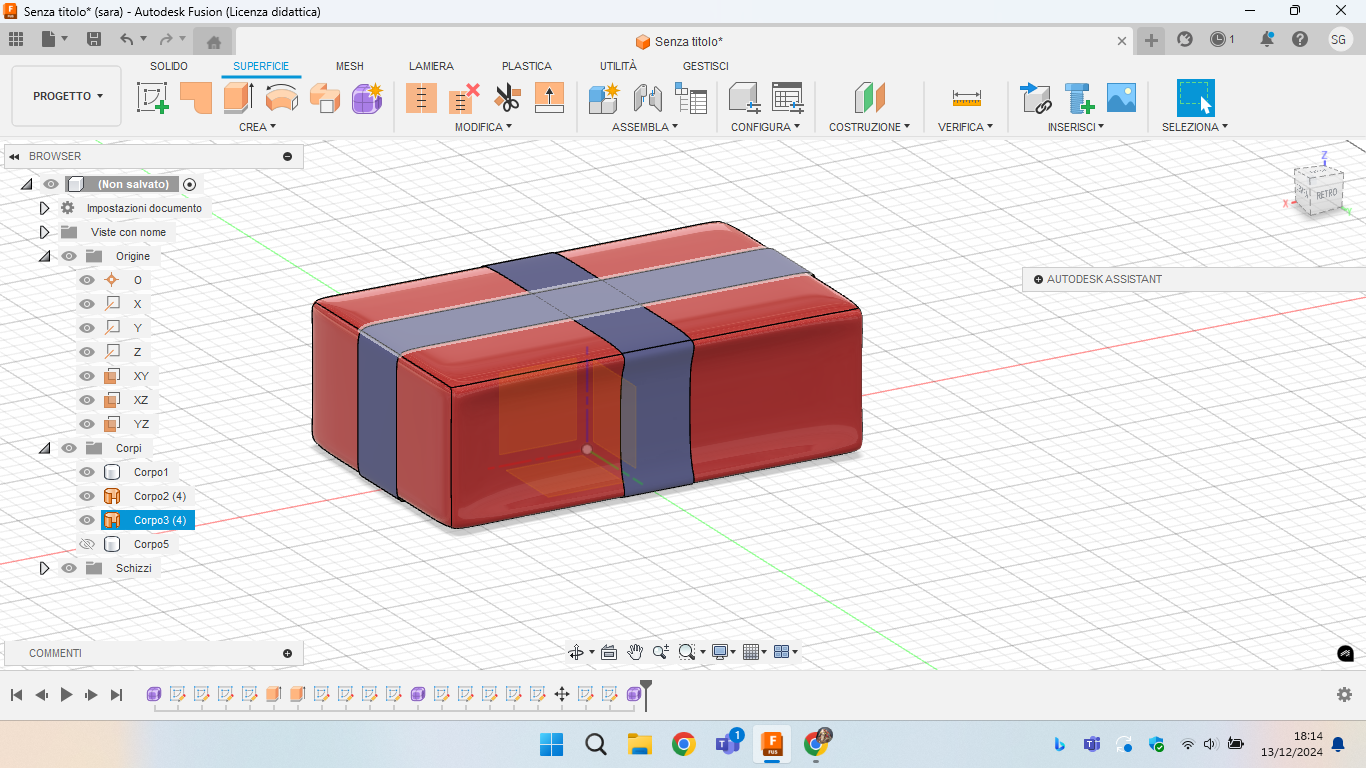Click the Configure model icon
Screen dimensions: 1366x768
click(745, 98)
